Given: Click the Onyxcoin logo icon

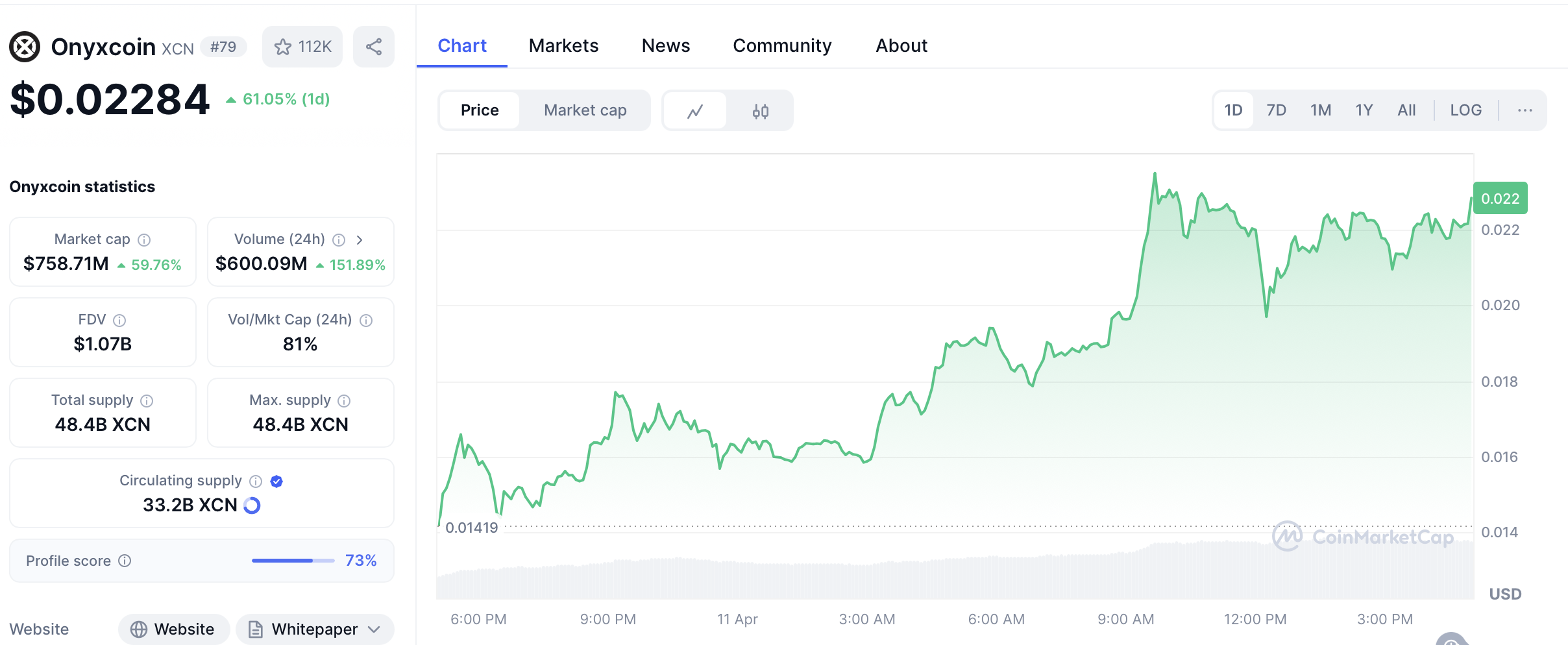Looking at the screenshot, I should click(25, 47).
